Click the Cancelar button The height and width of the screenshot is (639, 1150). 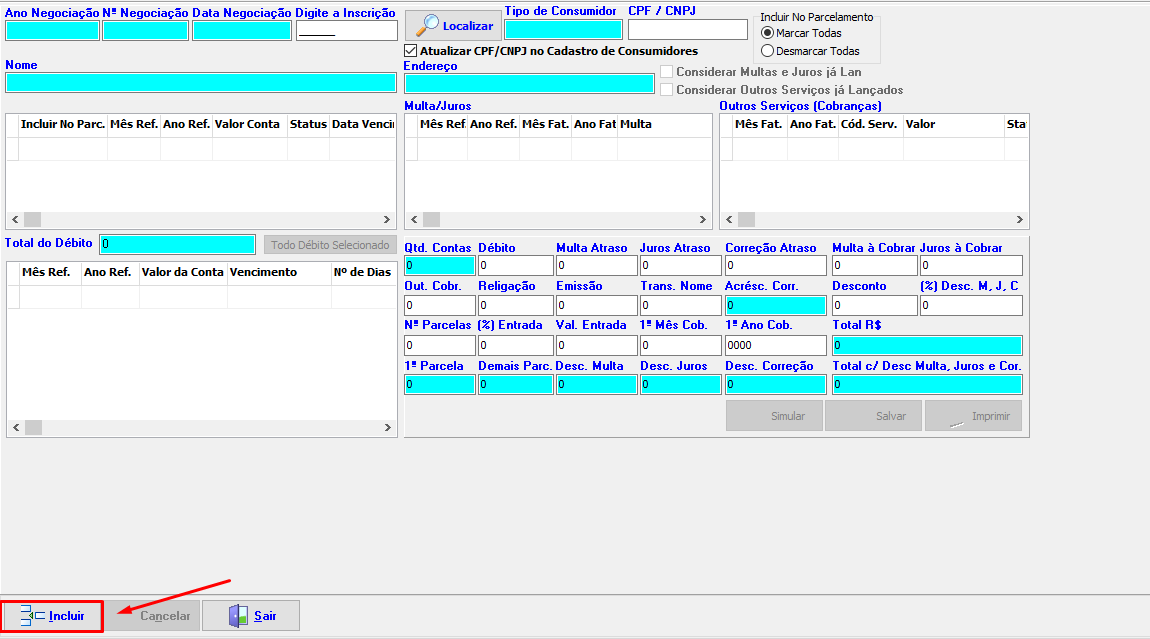153,616
